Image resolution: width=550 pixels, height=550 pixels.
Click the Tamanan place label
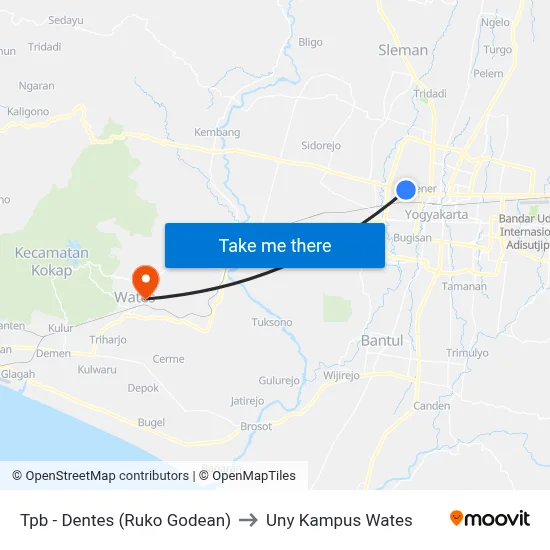coord(464,287)
